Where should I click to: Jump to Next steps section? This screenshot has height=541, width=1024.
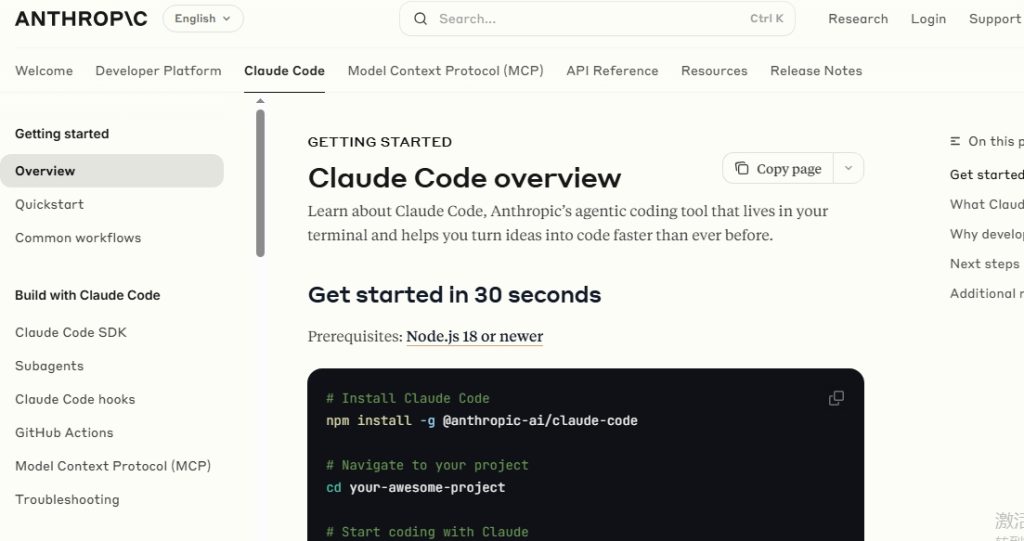[984, 264]
